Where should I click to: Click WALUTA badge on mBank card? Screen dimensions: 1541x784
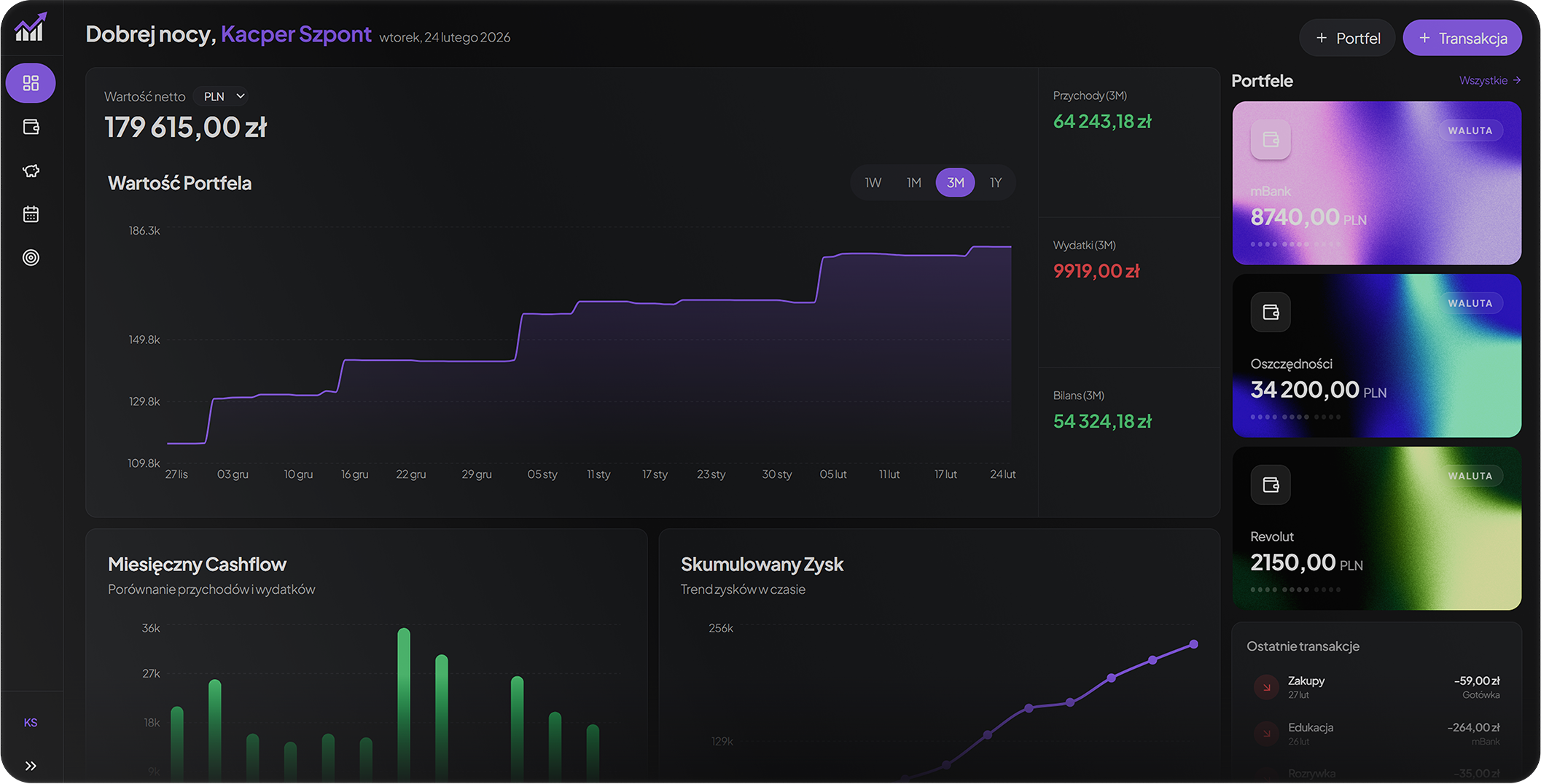pos(1470,130)
